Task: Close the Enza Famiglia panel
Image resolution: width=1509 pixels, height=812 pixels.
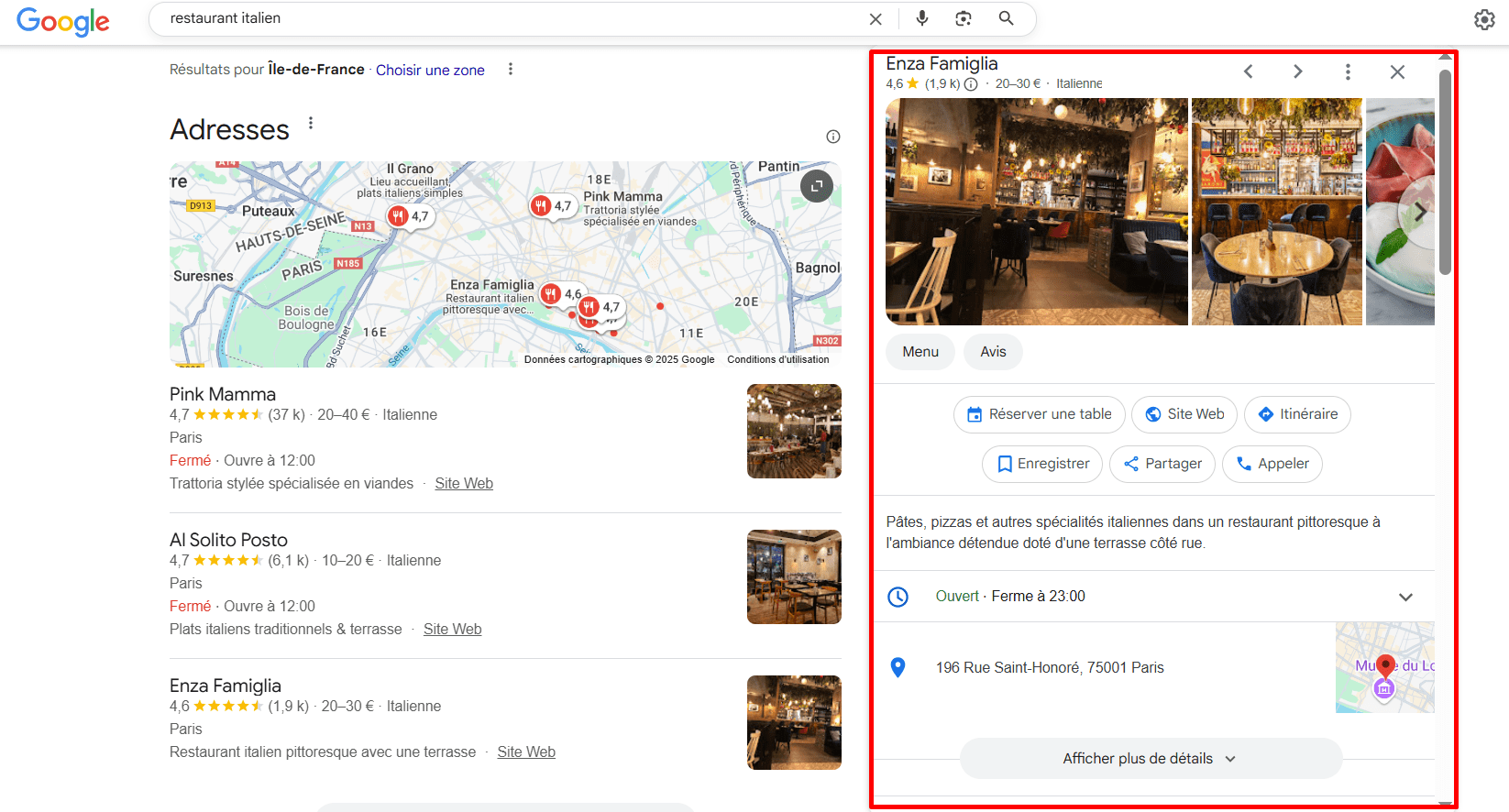Action: pos(1397,71)
